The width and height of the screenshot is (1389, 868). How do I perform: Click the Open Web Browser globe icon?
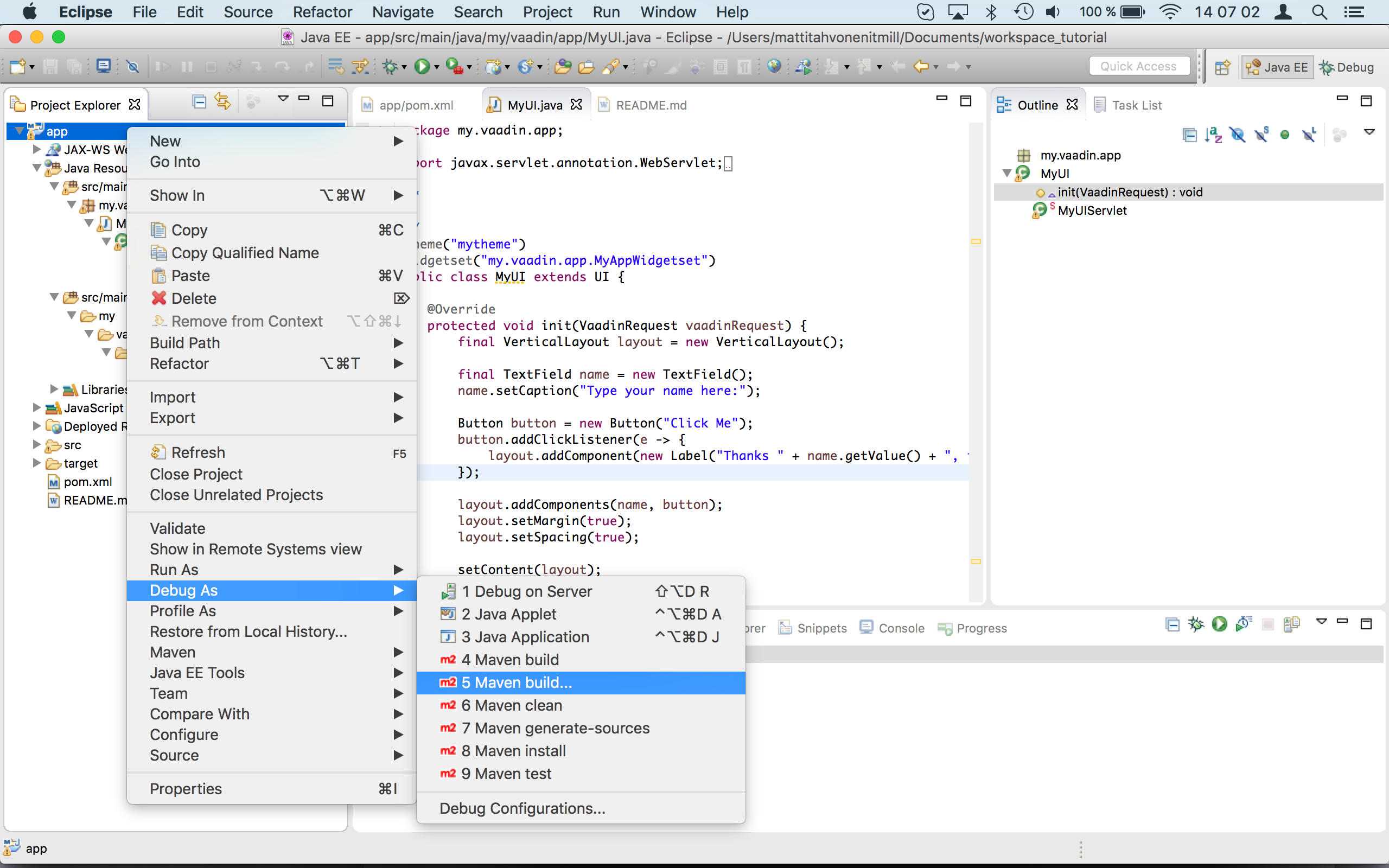click(774, 67)
